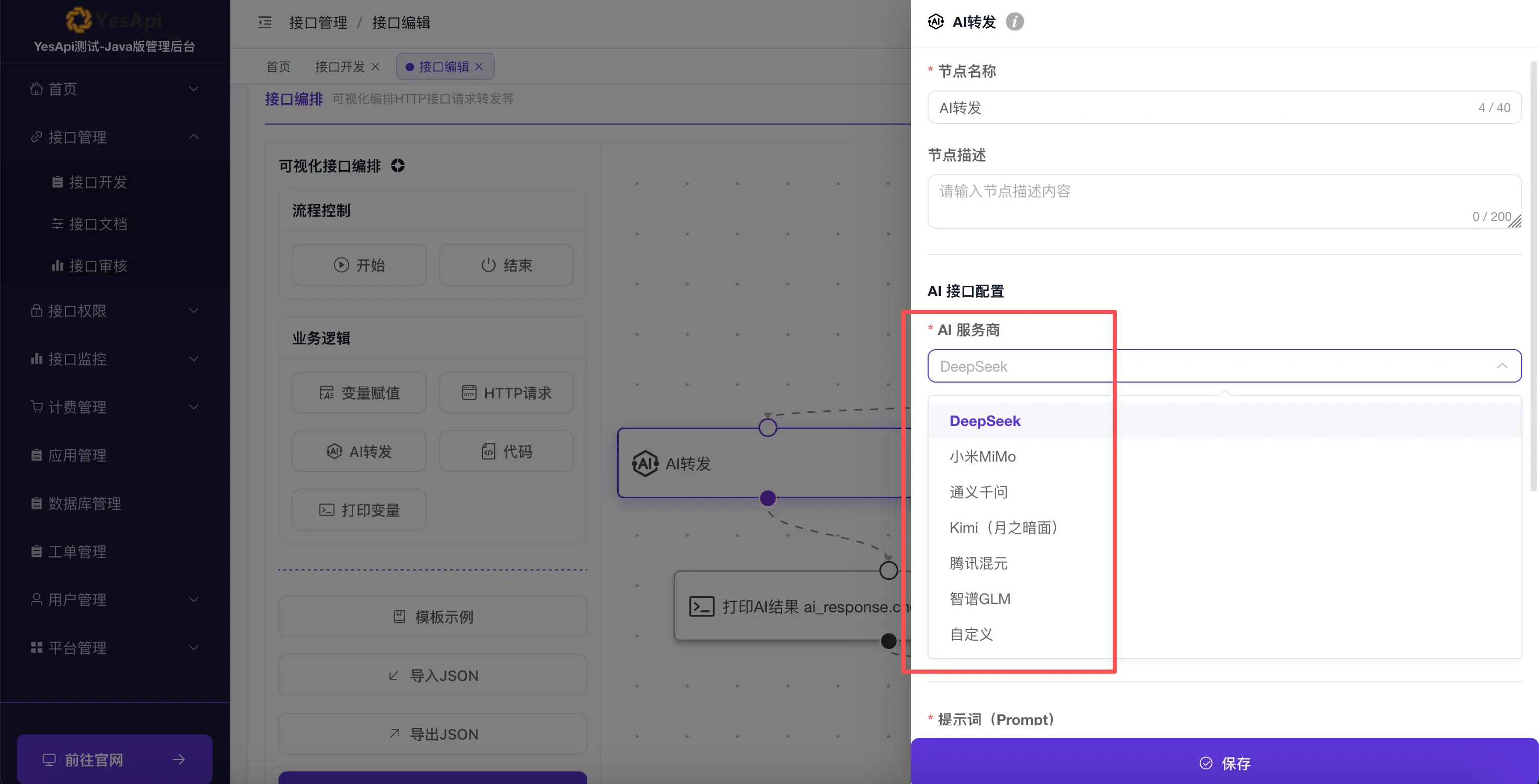
Task: Click the 保存 button
Action: click(x=1224, y=763)
